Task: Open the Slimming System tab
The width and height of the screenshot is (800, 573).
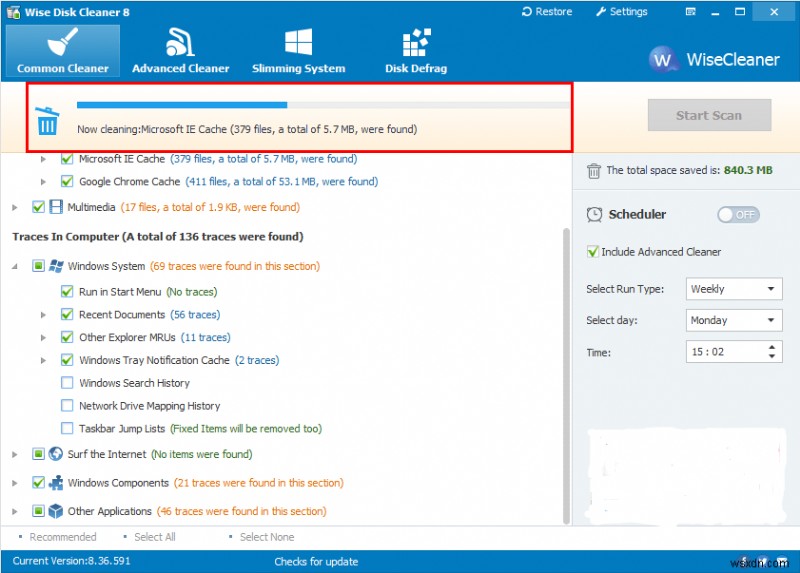Action: (298, 51)
